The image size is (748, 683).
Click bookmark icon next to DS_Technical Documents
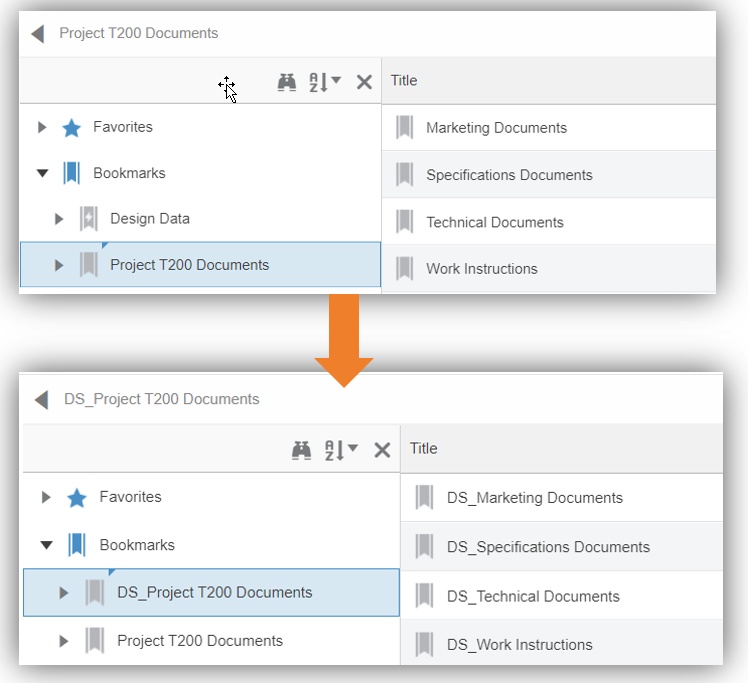[x=425, y=596]
